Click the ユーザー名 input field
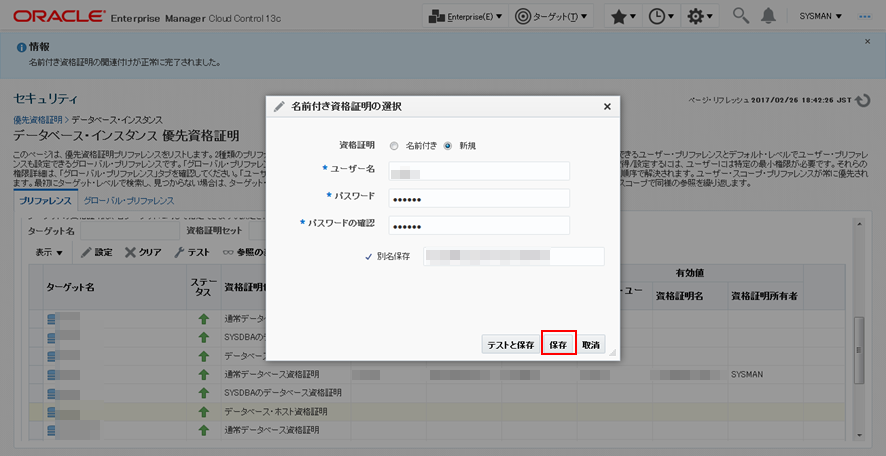The width and height of the screenshot is (886, 456). click(479, 171)
